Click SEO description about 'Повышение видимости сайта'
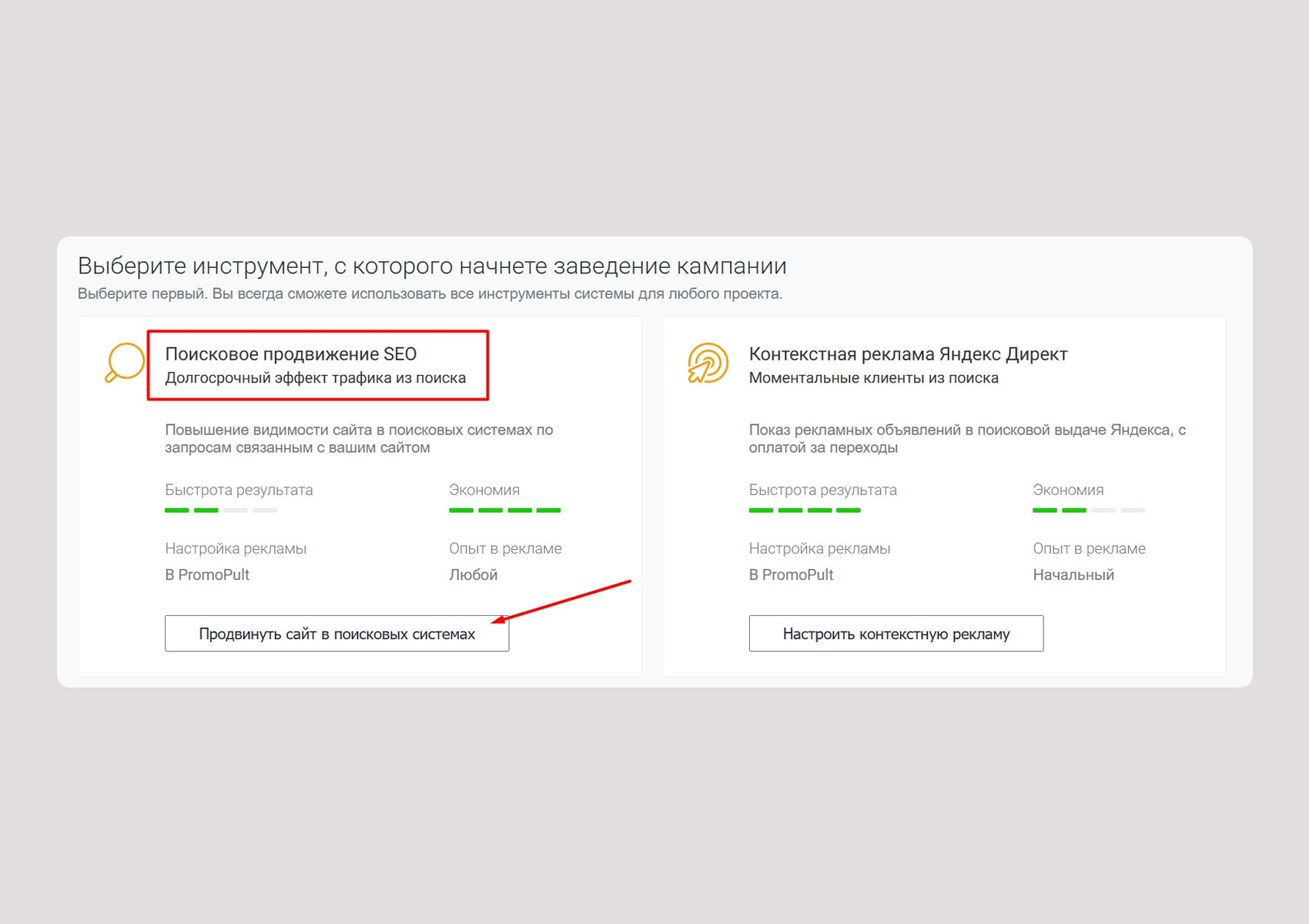This screenshot has width=1309, height=924. coord(359,439)
